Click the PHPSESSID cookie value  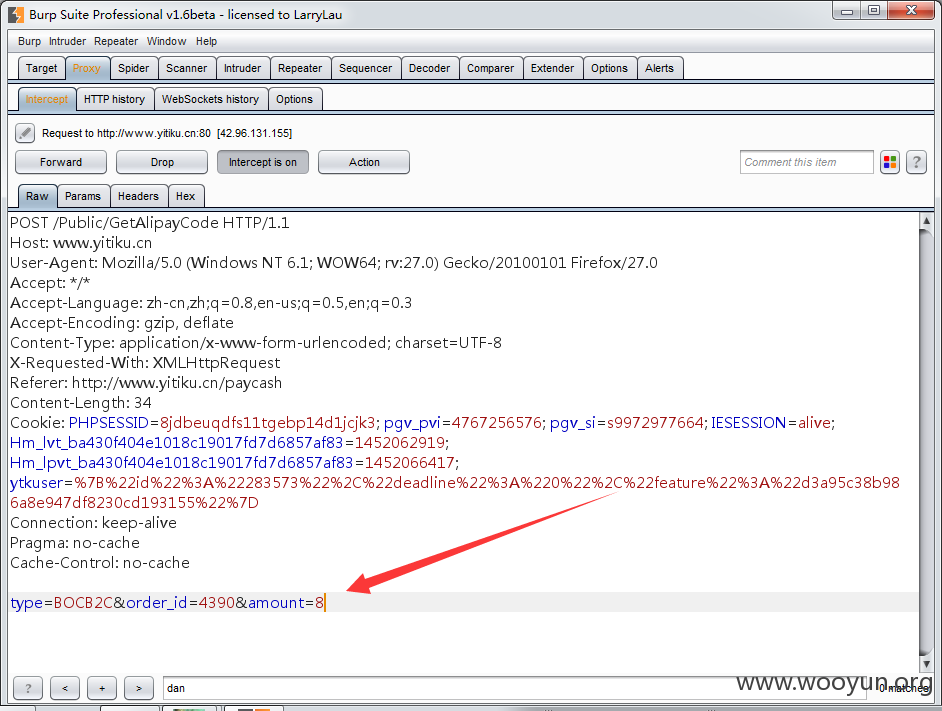[267, 423]
